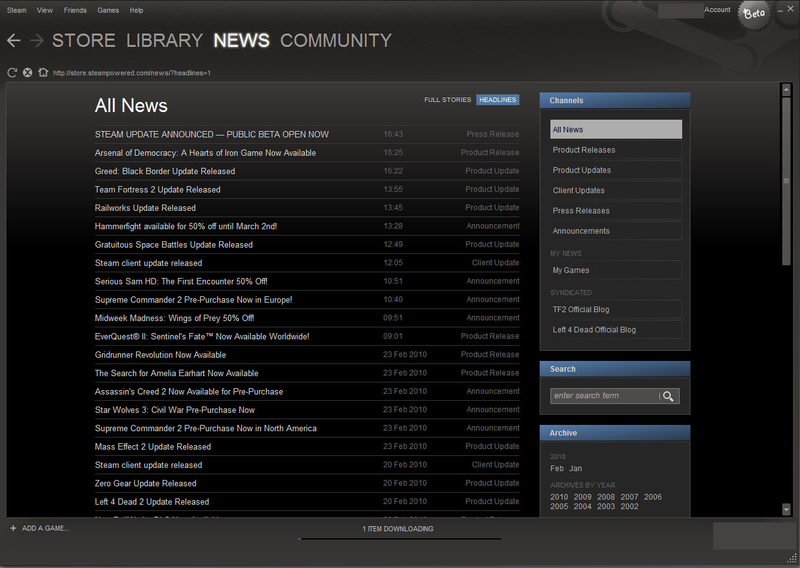Open TF2 Official Blog channel
The width and height of the screenshot is (800, 568).
pyautogui.click(x=616, y=309)
